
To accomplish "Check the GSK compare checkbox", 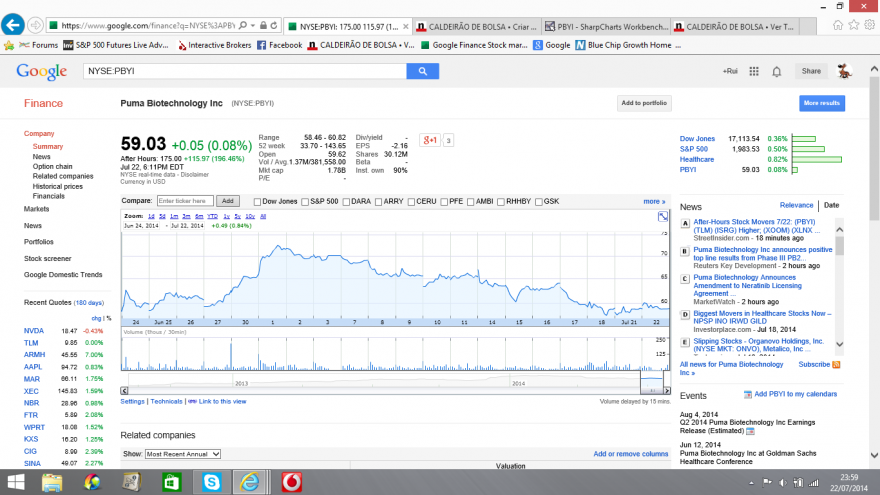I will point(538,201).
